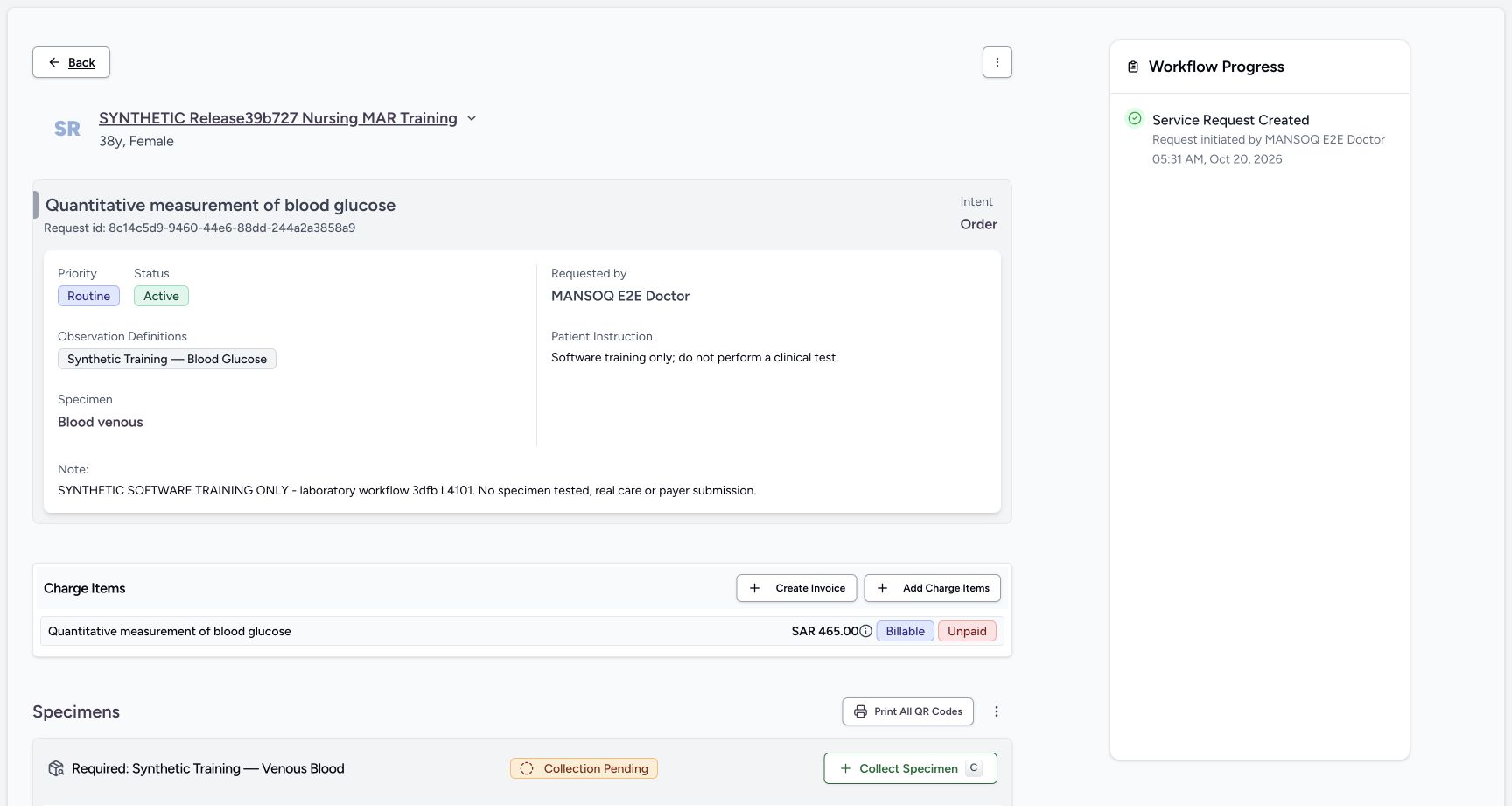Click the 05:31 AM, Oct 20, 2026 timestamp
This screenshot has width=1512, height=806.
[x=1217, y=159]
